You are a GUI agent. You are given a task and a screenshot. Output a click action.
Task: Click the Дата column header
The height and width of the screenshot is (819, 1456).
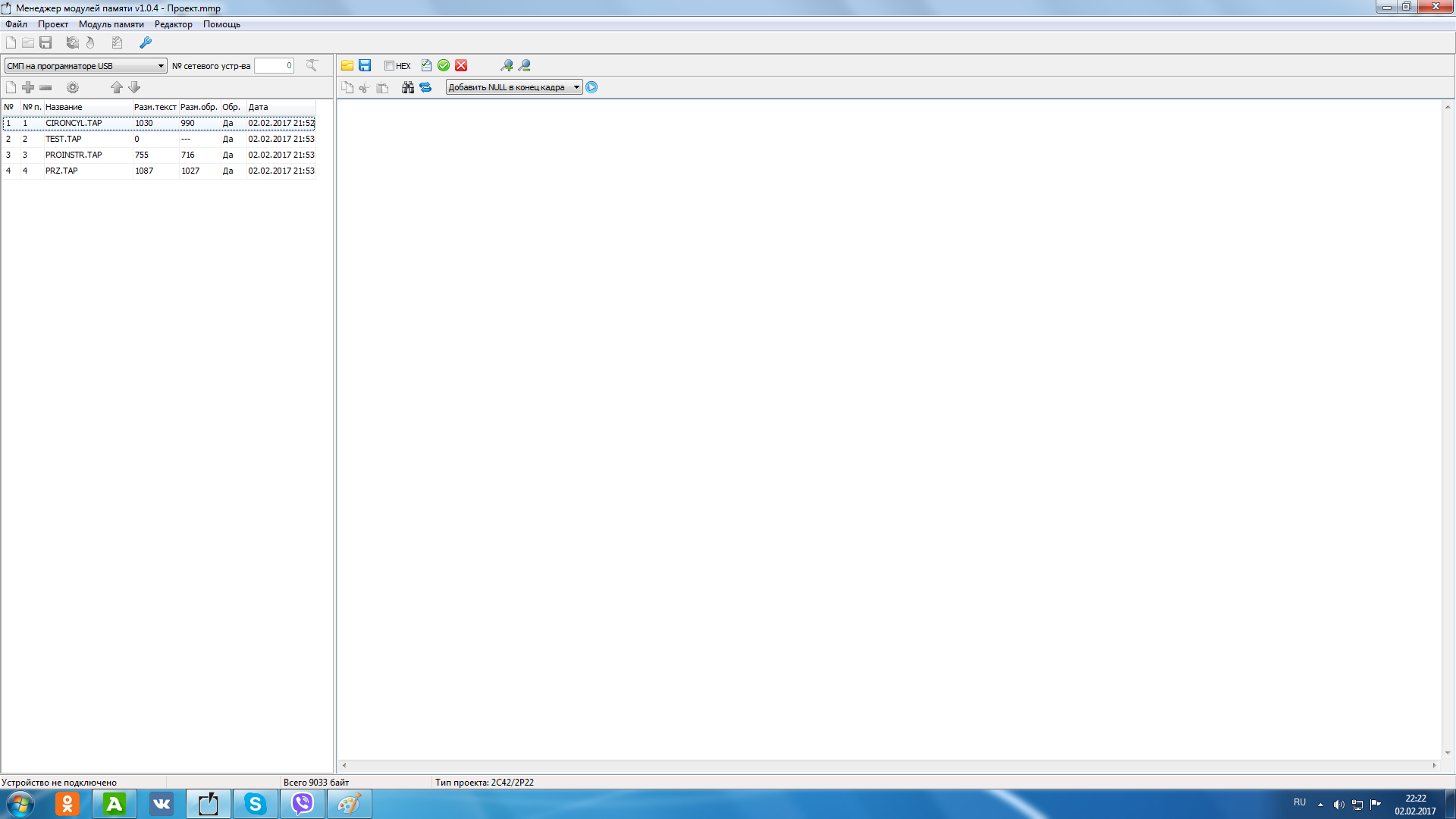281,107
